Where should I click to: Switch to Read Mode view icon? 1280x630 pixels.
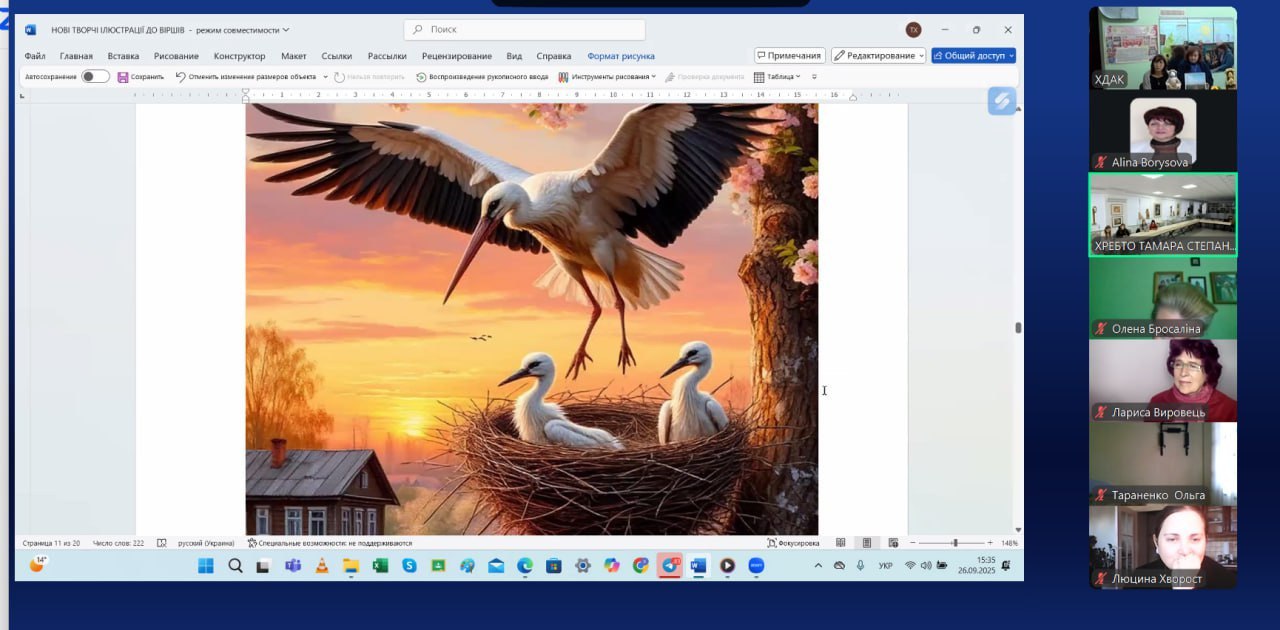click(x=841, y=543)
